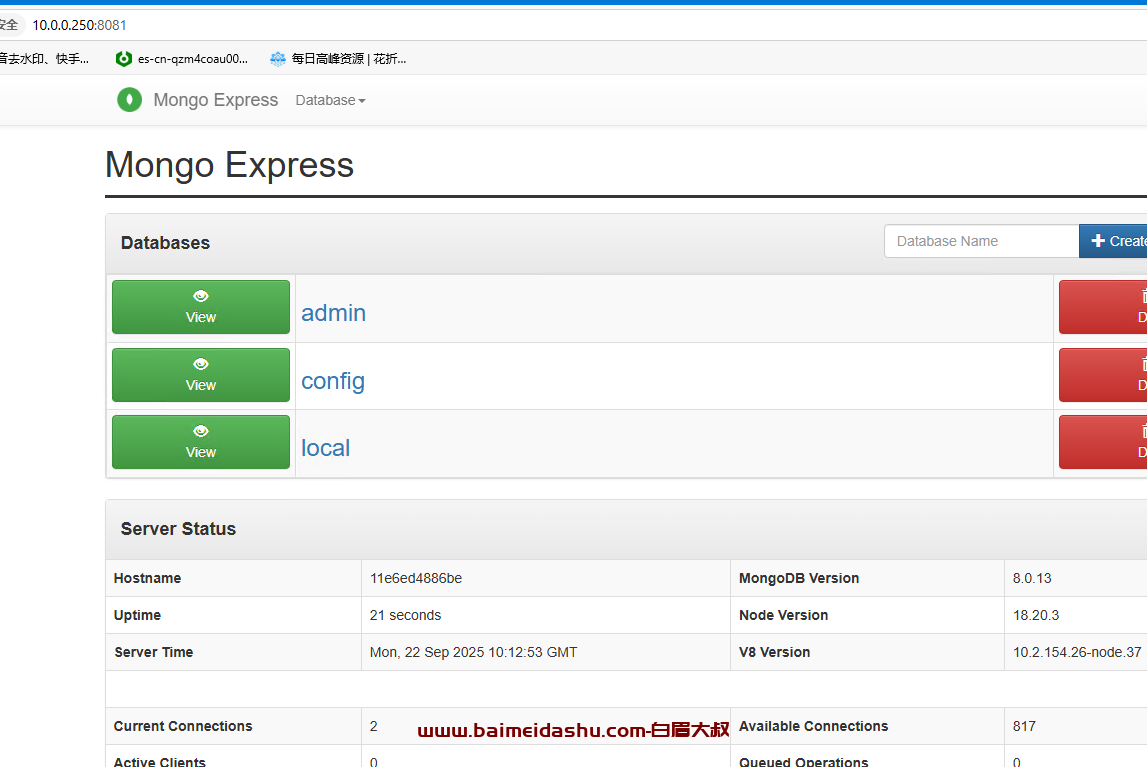The height and width of the screenshot is (767, 1147).
Task: Delete the local database
Action: [1103, 442]
